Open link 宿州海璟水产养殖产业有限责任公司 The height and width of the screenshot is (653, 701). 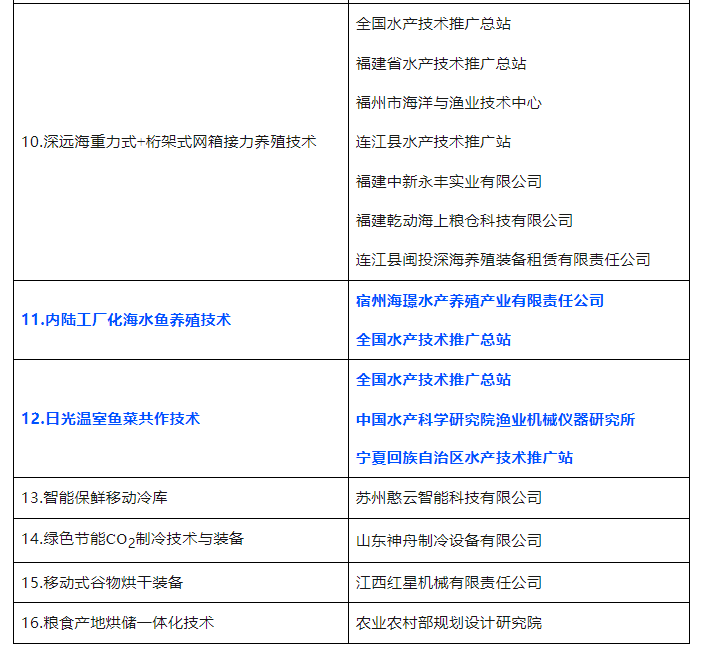pos(480,301)
